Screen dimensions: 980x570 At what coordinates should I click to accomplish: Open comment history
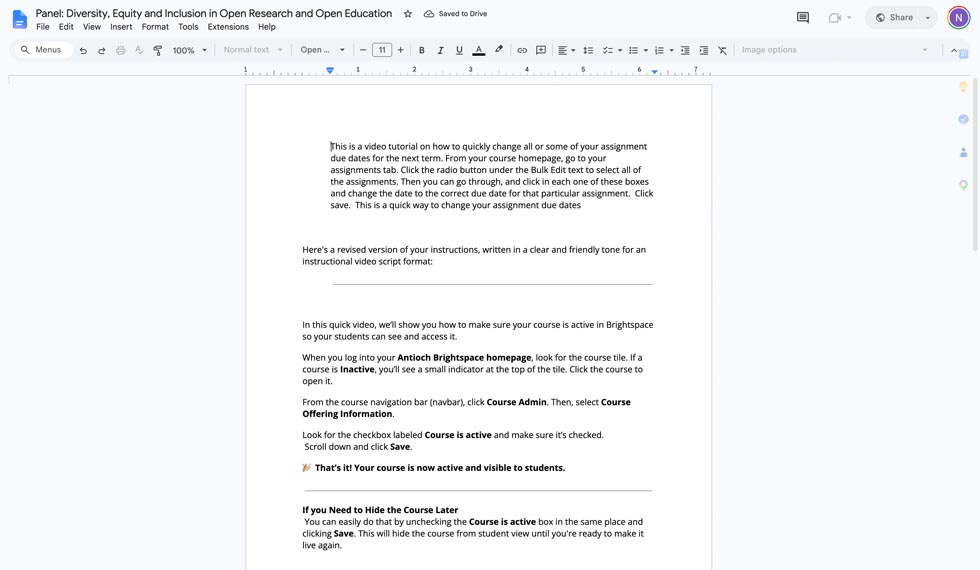click(x=802, y=18)
